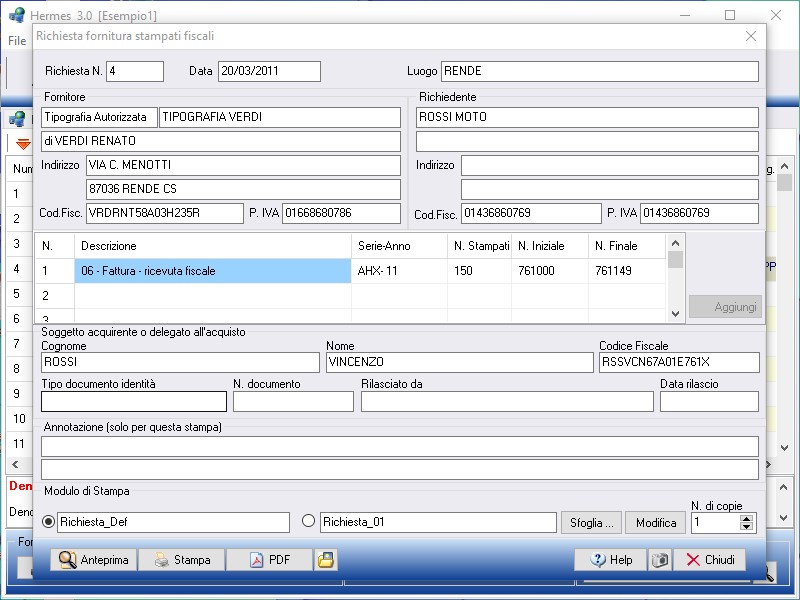Click the N. Stampati cell 150

(x=479, y=271)
